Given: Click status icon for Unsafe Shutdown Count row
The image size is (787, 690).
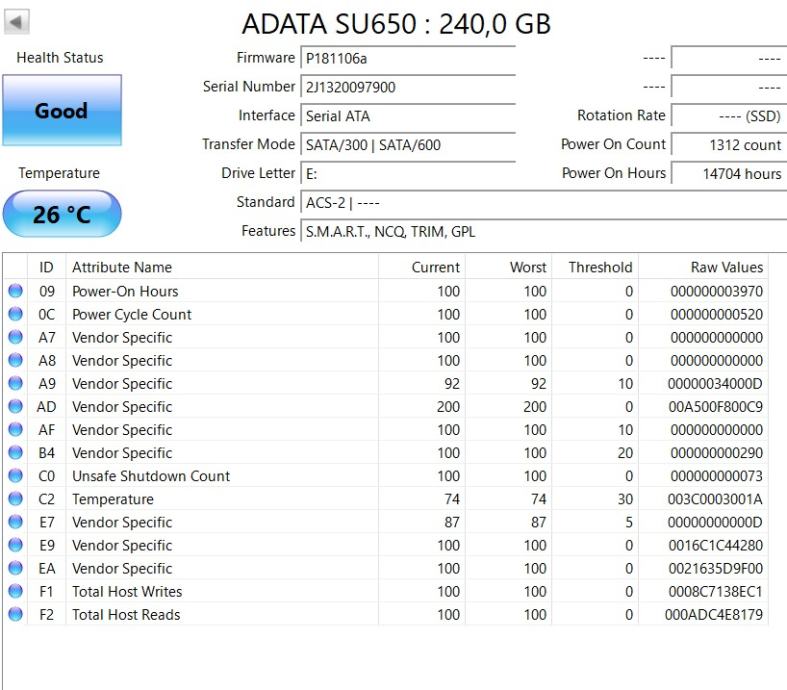Looking at the screenshot, I should 16,475.
